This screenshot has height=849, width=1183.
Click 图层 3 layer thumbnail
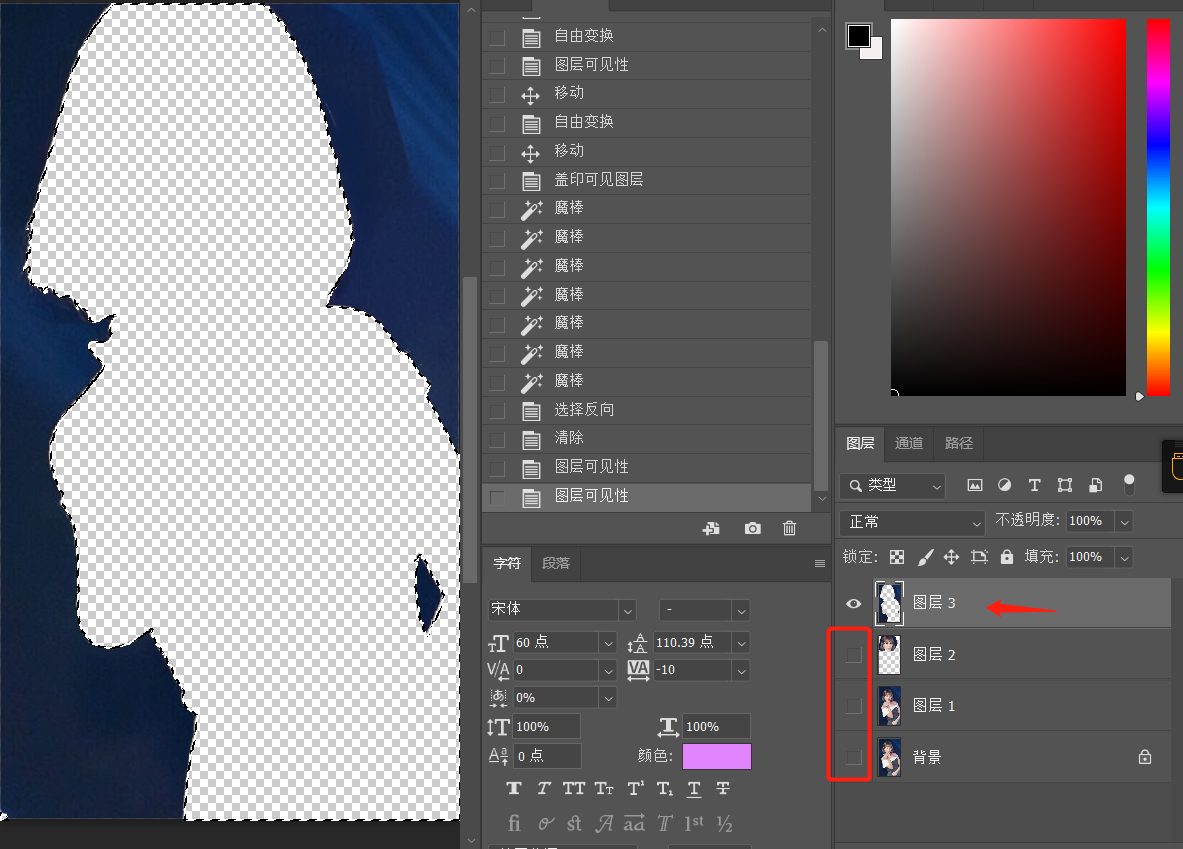(x=890, y=603)
